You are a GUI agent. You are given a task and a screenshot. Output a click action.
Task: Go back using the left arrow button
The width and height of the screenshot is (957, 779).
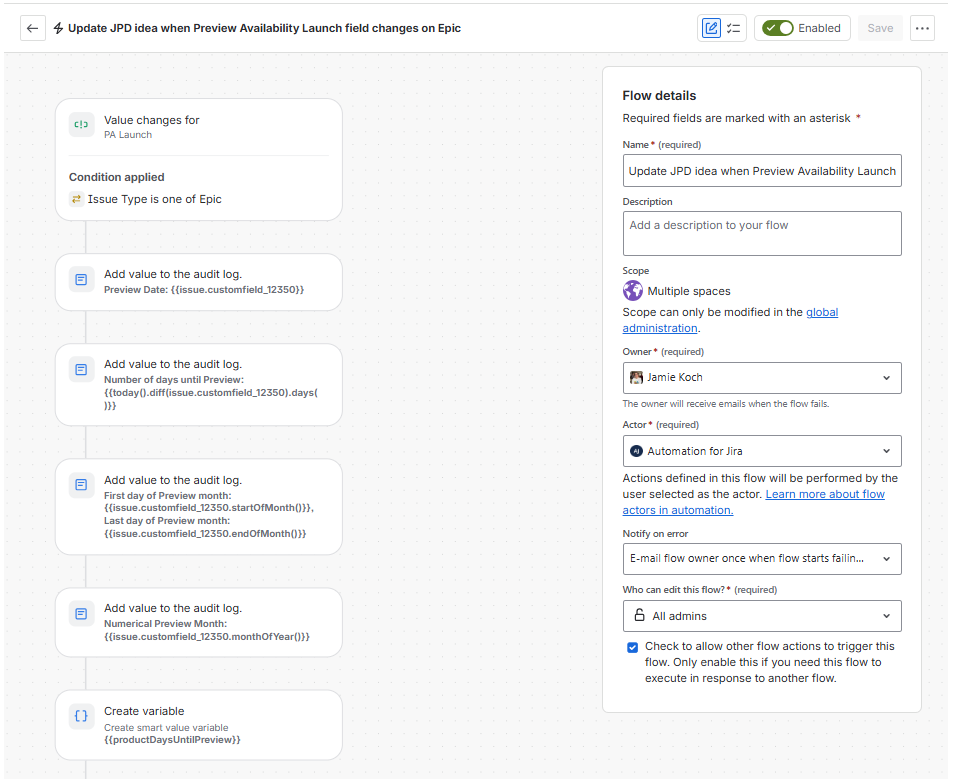pyautogui.click(x=32, y=28)
